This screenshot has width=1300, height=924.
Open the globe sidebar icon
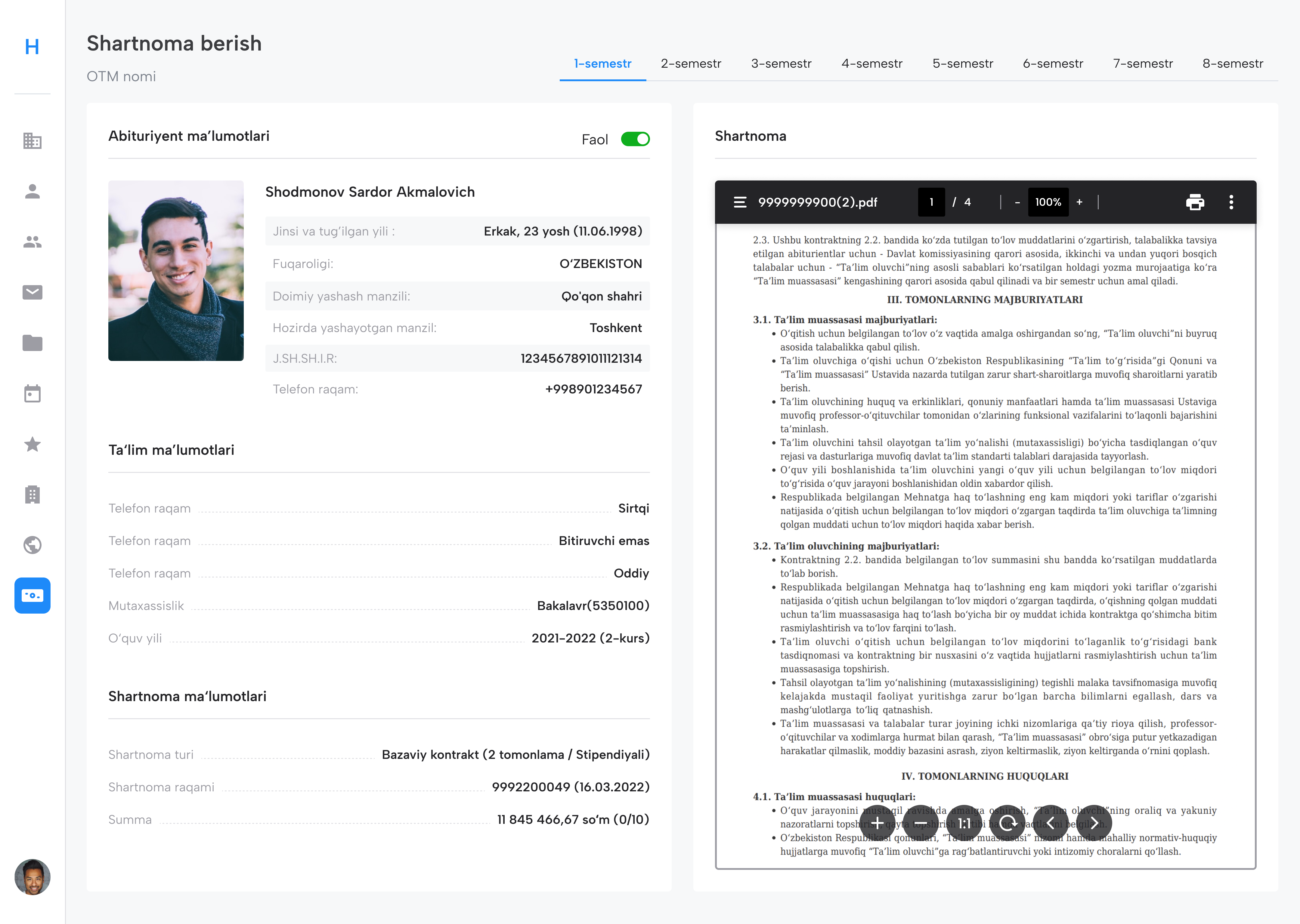(x=32, y=545)
